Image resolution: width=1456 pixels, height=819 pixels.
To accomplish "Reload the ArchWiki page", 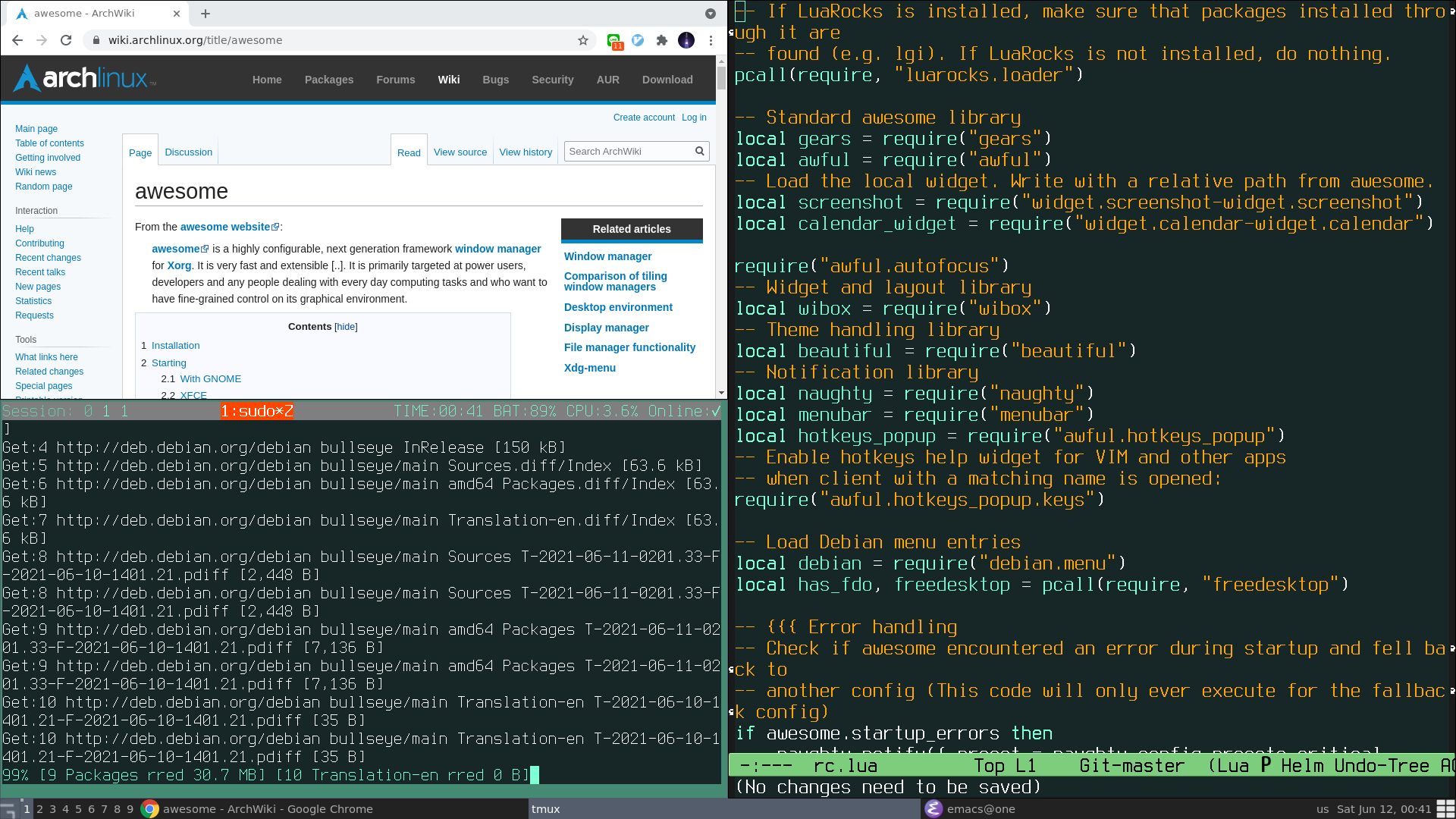I will pos(66,40).
